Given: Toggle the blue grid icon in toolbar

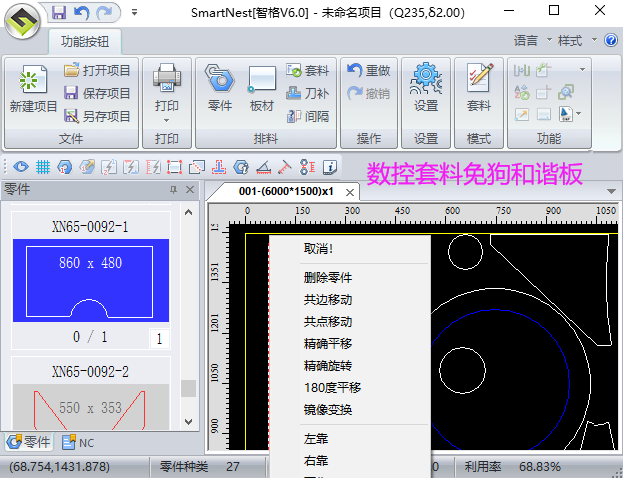Looking at the screenshot, I should pyautogui.click(x=43, y=167).
